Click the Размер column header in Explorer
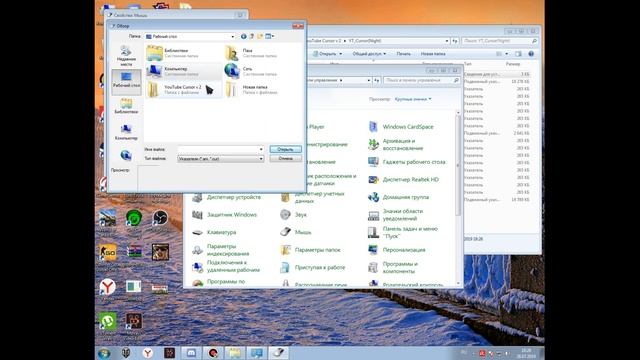Image resolution: width=640 pixels, height=360 pixels. [513, 64]
